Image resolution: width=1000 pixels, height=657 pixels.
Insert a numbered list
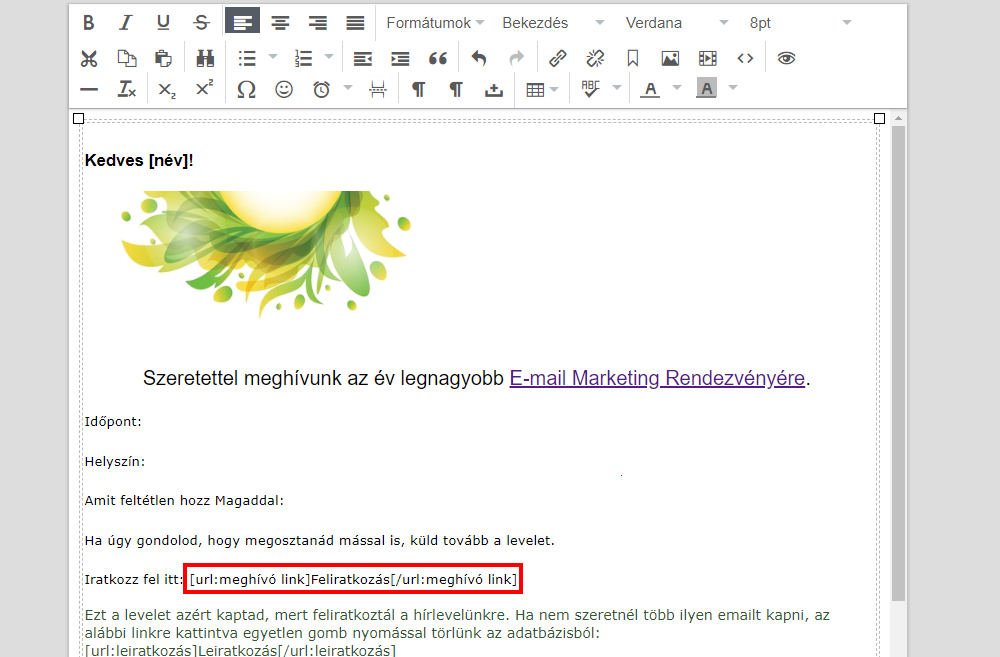(x=303, y=59)
